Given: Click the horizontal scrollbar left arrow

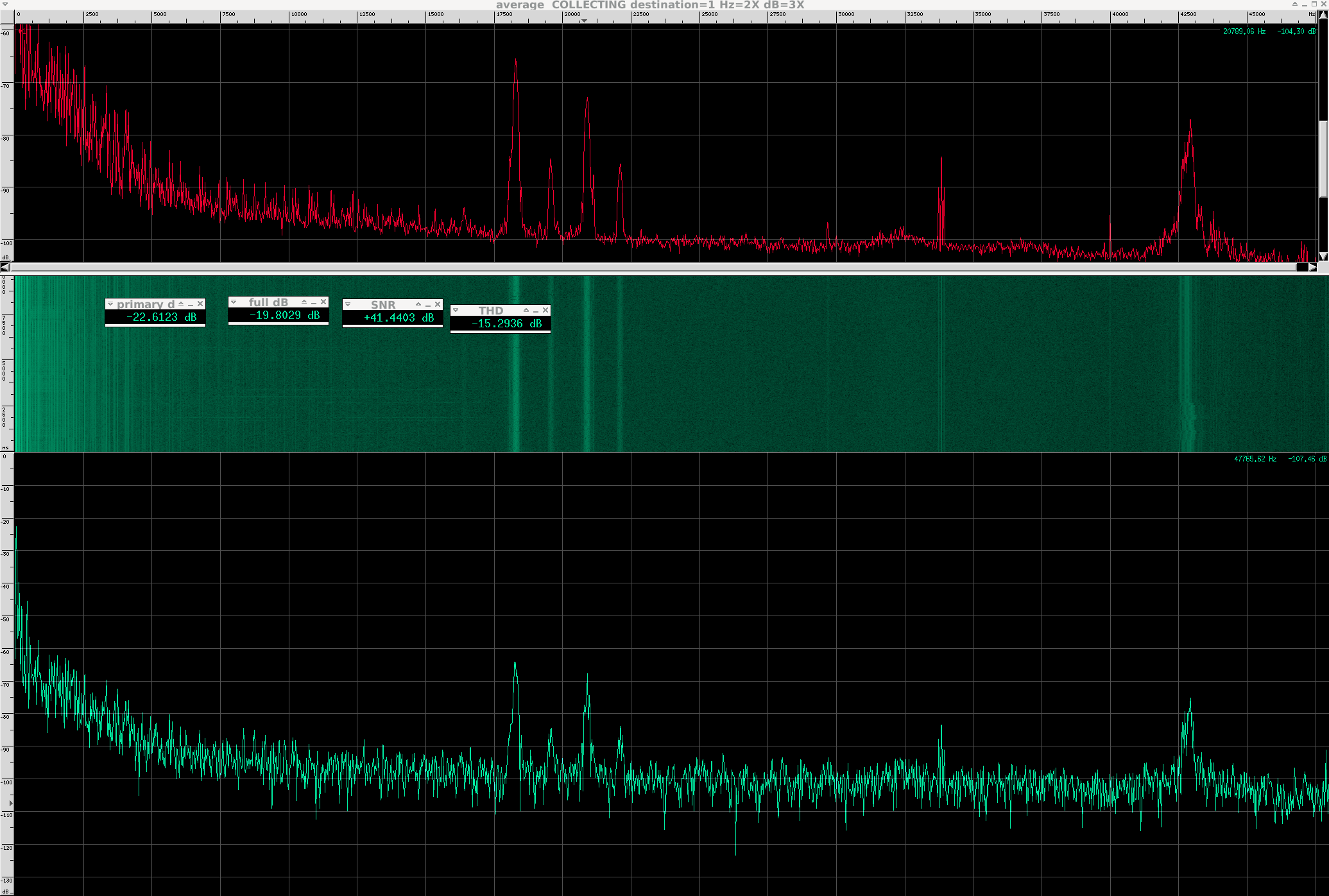Looking at the screenshot, I should pos(5,267).
